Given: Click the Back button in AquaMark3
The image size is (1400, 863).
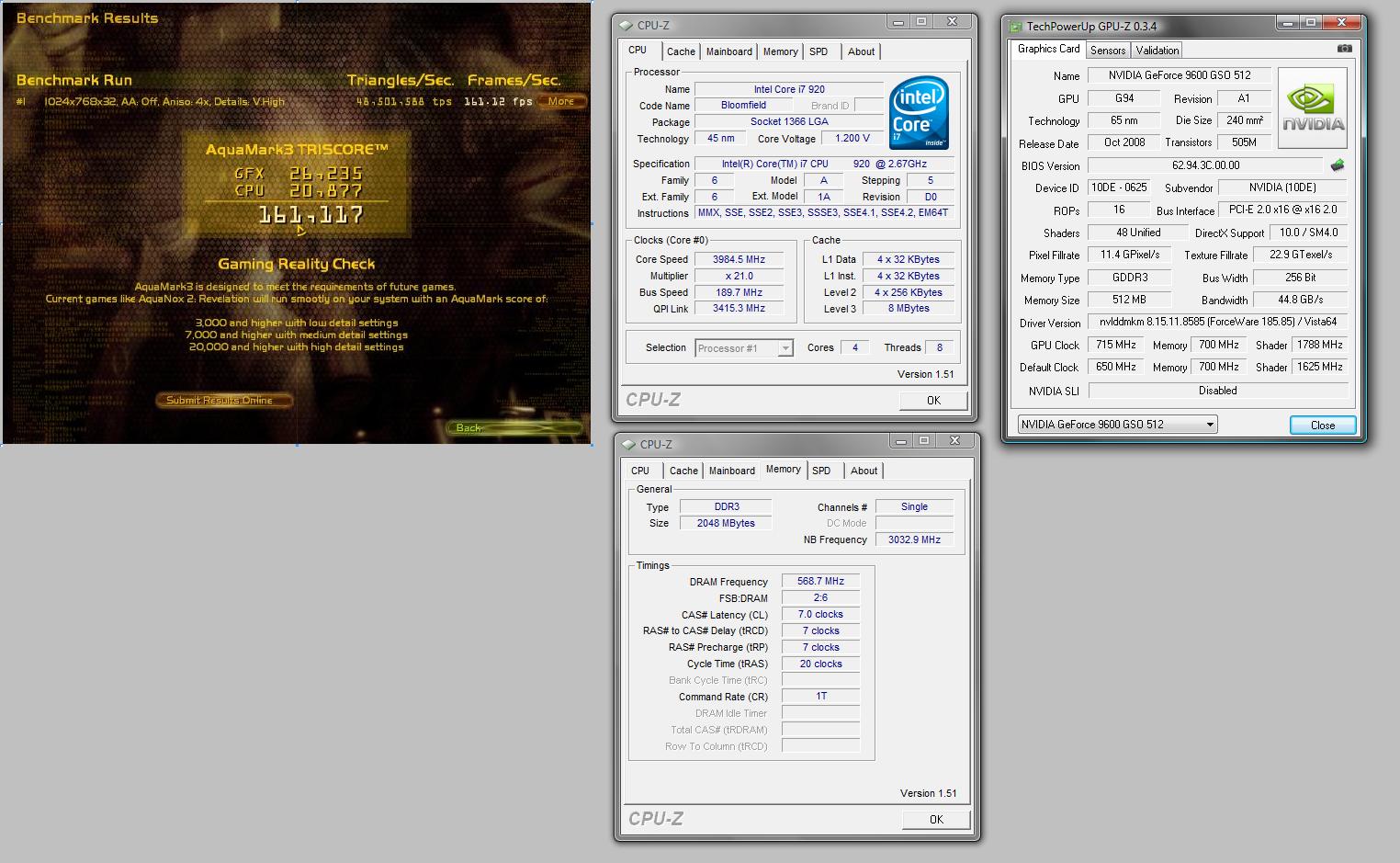Looking at the screenshot, I should point(514,427).
